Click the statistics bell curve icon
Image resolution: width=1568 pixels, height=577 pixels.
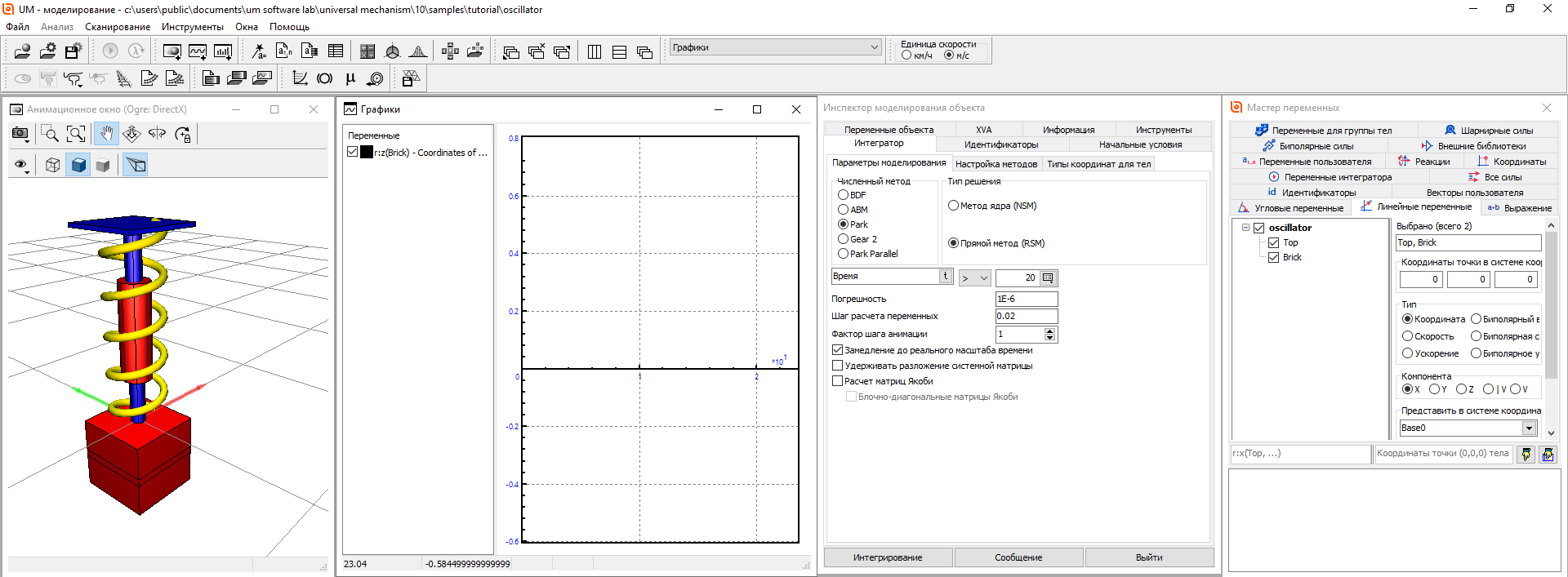418,51
